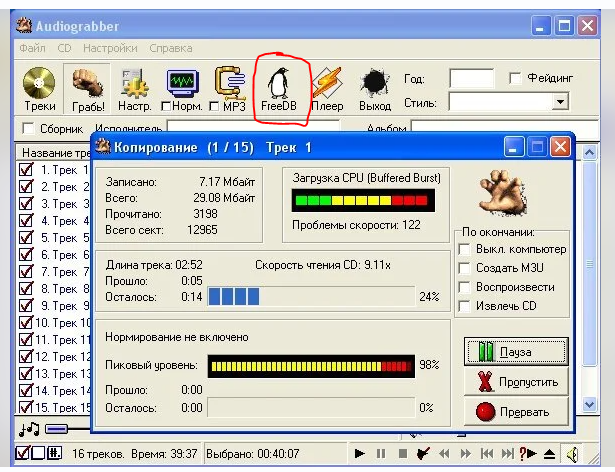The image size is (615, 472).
Task: Jump to next track icon
Action: pyautogui.click(x=508, y=454)
